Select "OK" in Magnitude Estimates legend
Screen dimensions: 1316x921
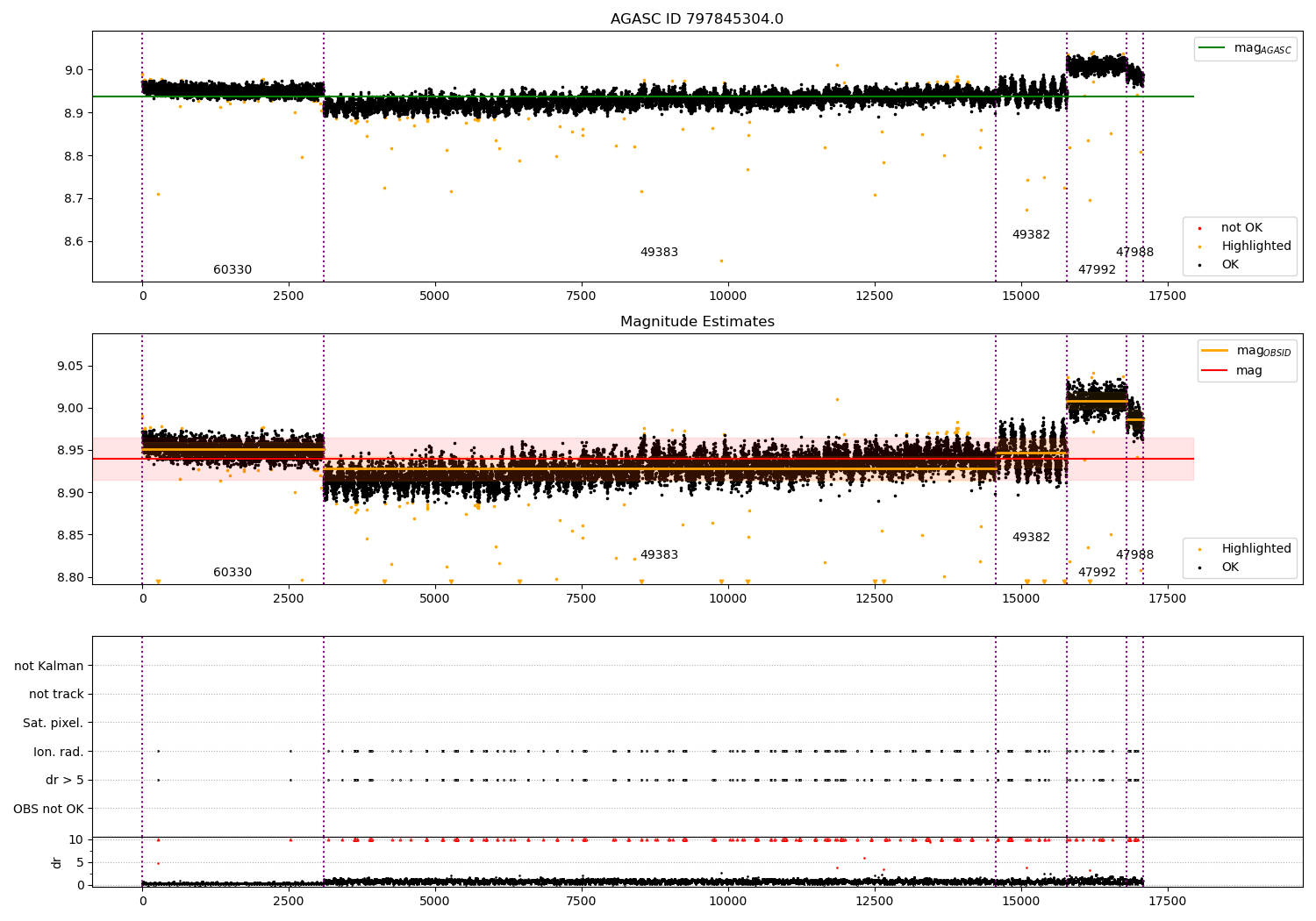[1230, 568]
